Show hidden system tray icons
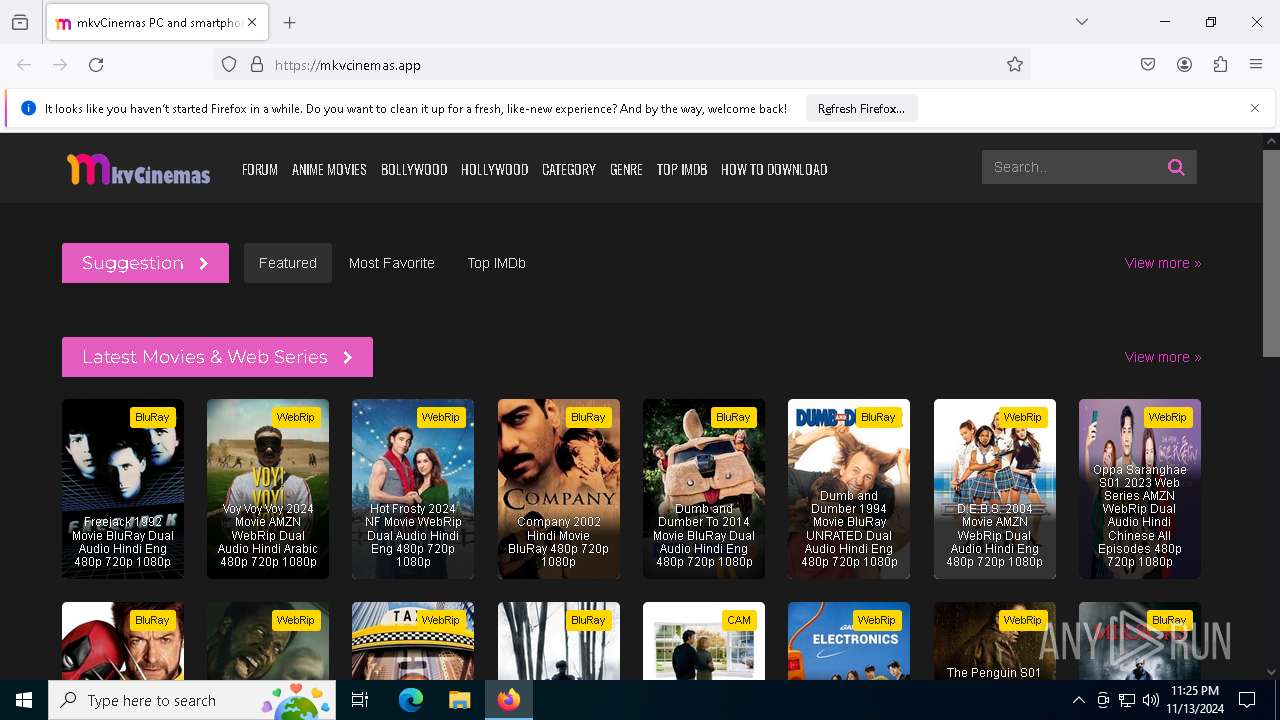Viewport: 1280px width, 720px height. tap(1078, 700)
